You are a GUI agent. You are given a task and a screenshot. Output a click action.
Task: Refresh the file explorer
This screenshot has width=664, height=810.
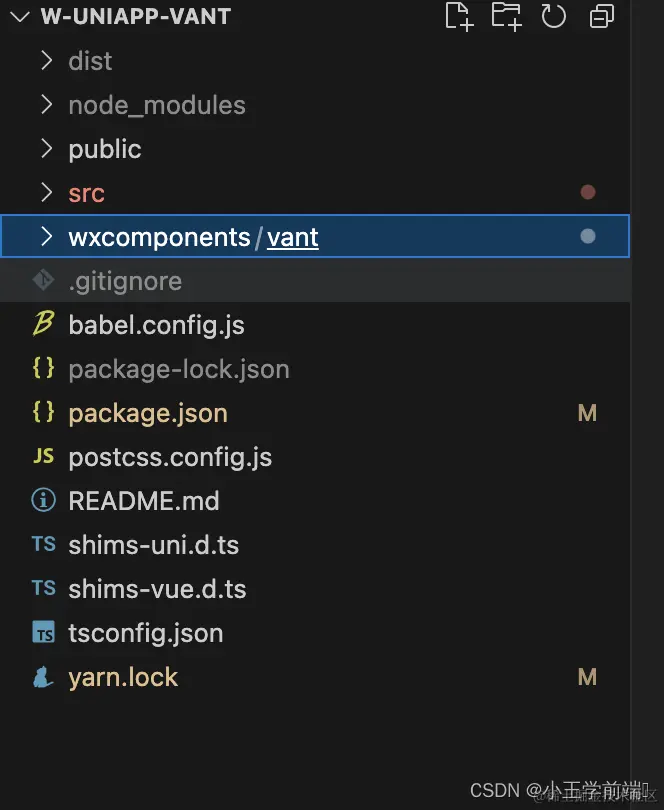click(553, 16)
